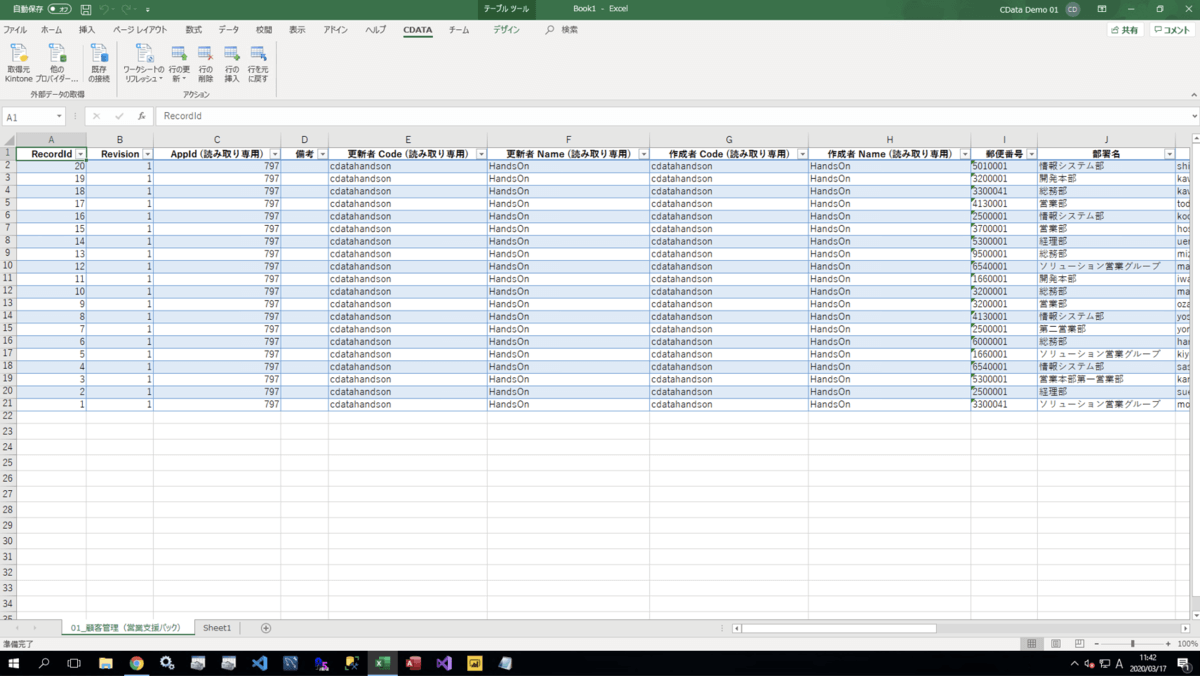This screenshot has height=676, width=1200.
Task: Open Visual Studio Code from taskbar
Action: coord(260,663)
